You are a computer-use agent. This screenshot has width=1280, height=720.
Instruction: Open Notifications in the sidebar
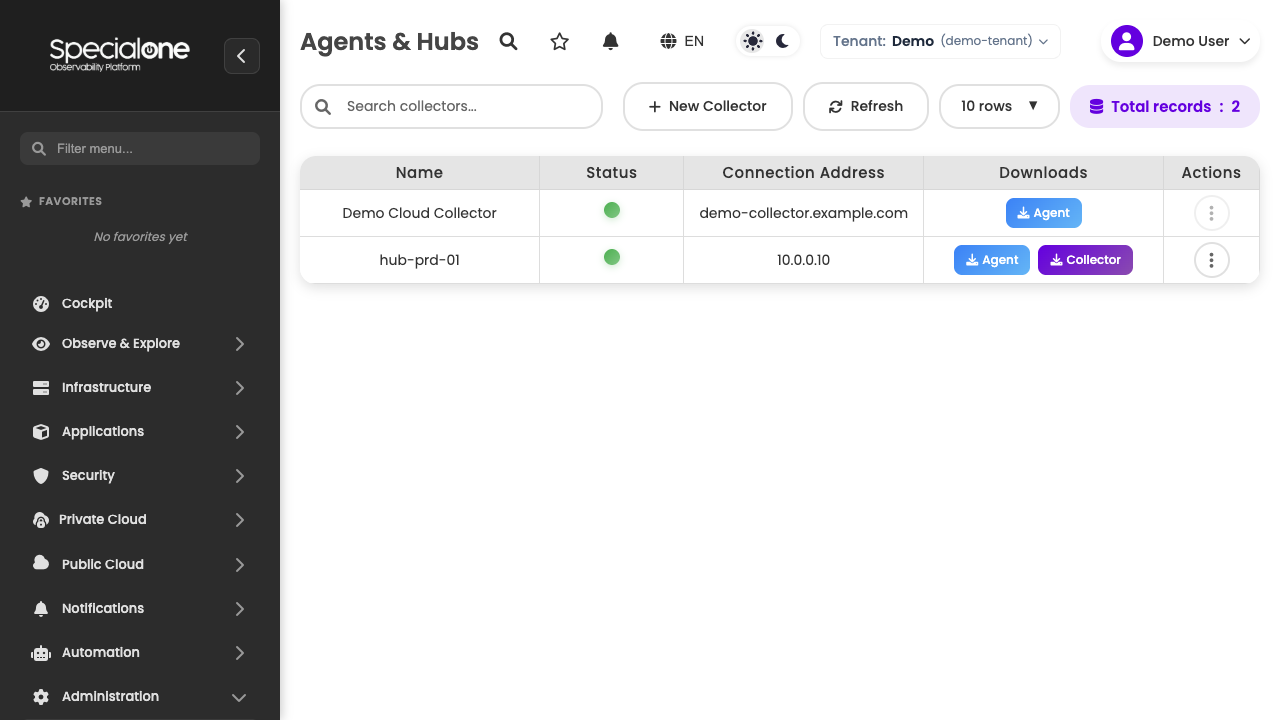[140, 608]
